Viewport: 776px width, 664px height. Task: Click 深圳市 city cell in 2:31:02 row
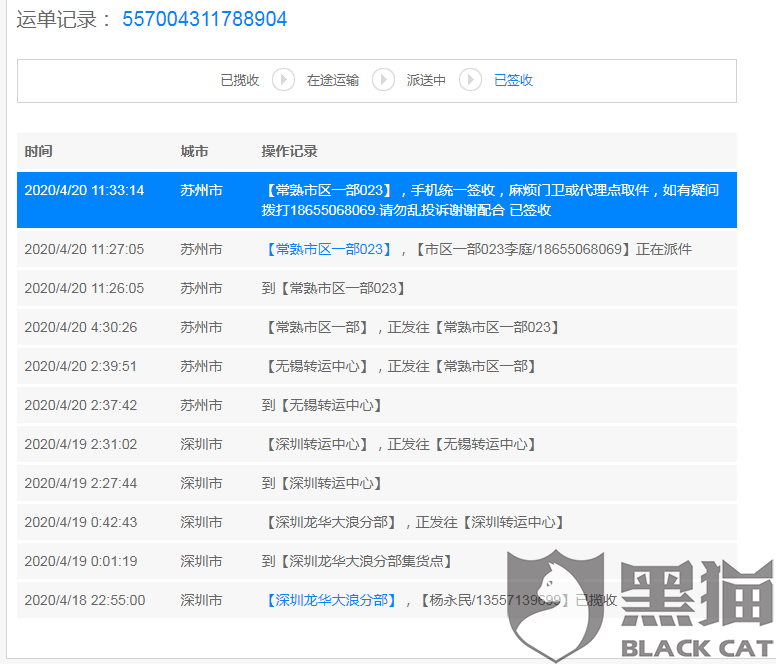[201, 444]
